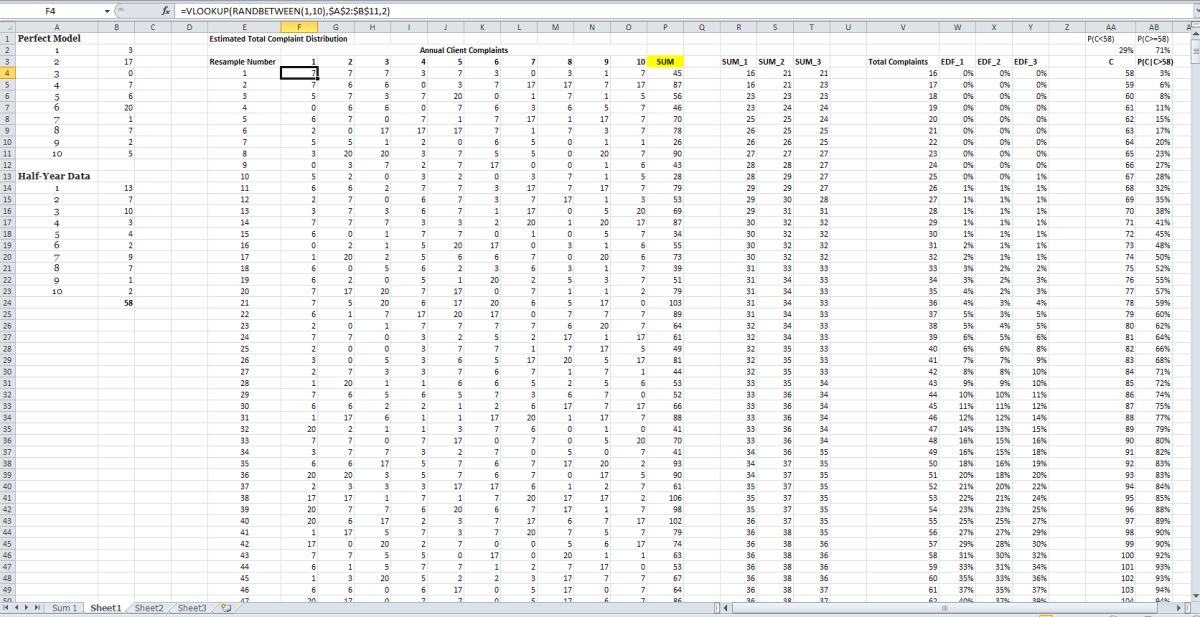Viewport: 1200px width, 617px height.
Task: Switch to the Sheet3 tab
Action: click(191, 608)
